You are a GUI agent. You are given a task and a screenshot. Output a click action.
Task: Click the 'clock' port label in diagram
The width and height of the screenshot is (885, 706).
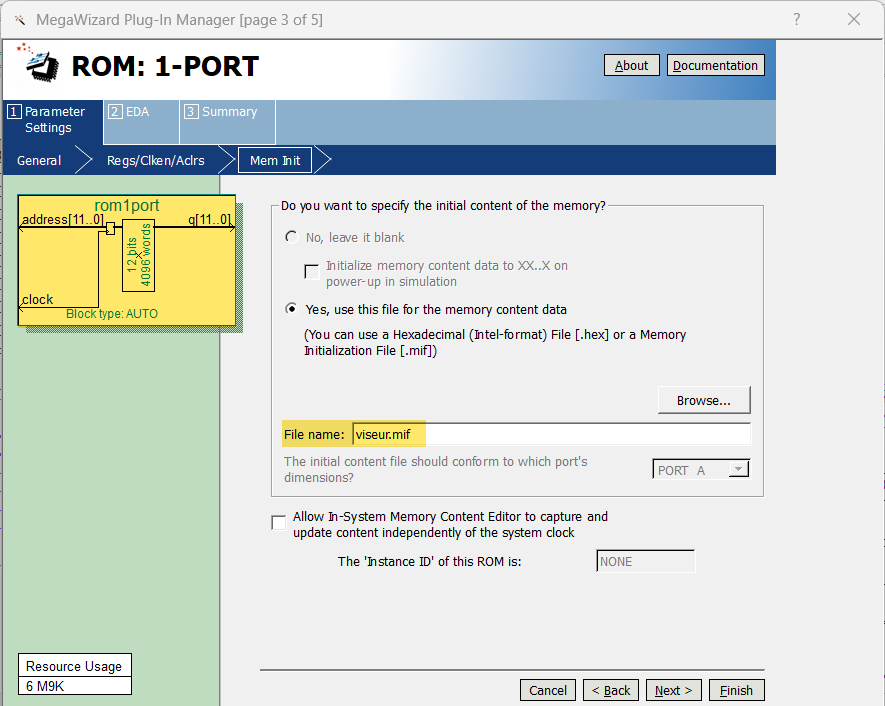(37, 300)
